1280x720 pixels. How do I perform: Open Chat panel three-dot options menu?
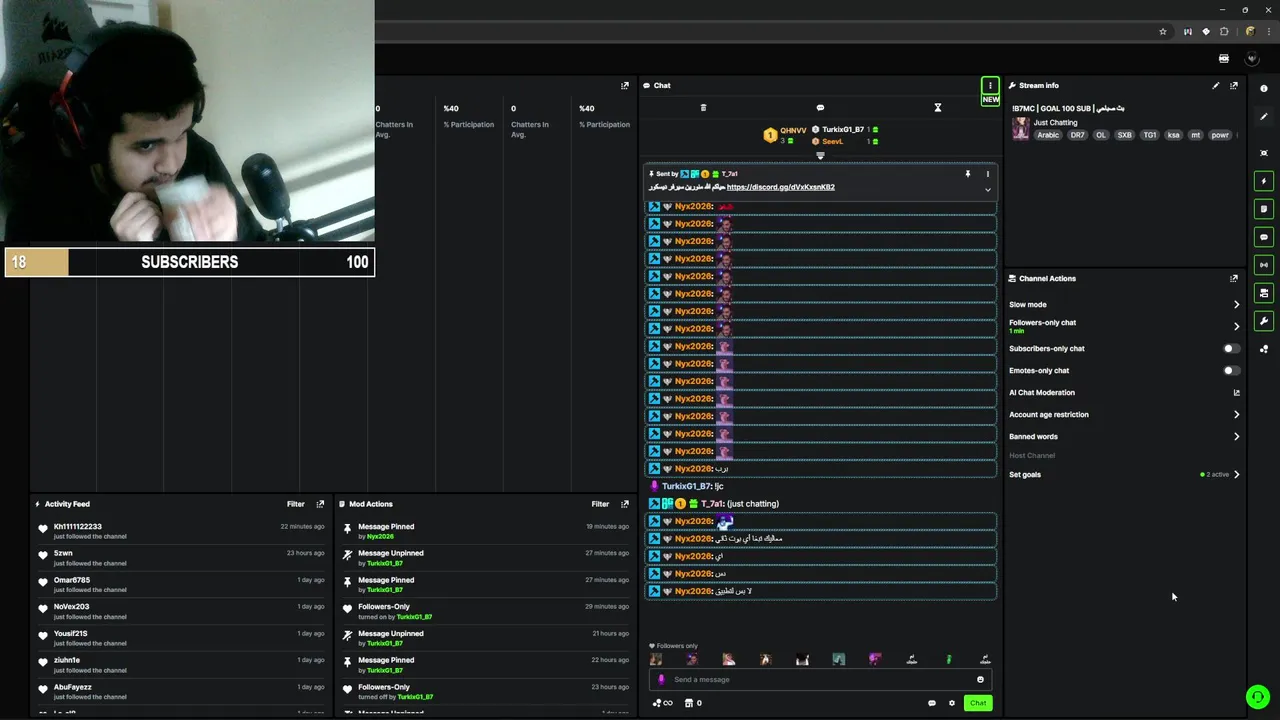point(989,85)
